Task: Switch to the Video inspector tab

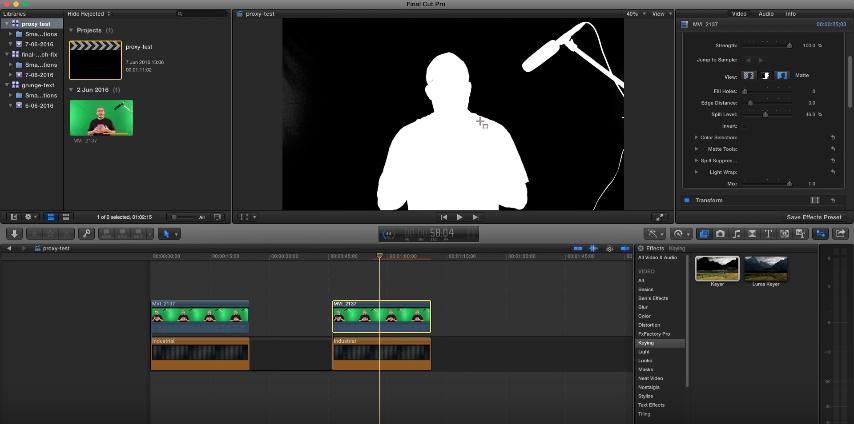Action: 739,14
